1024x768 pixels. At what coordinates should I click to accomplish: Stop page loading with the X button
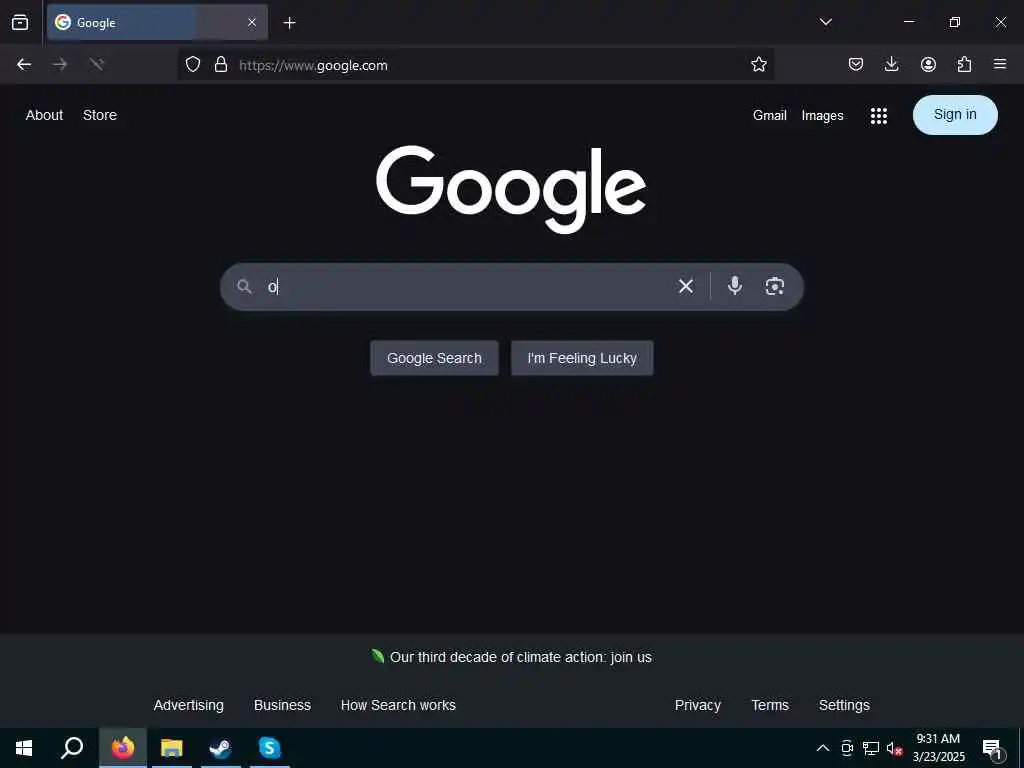point(97,64)
